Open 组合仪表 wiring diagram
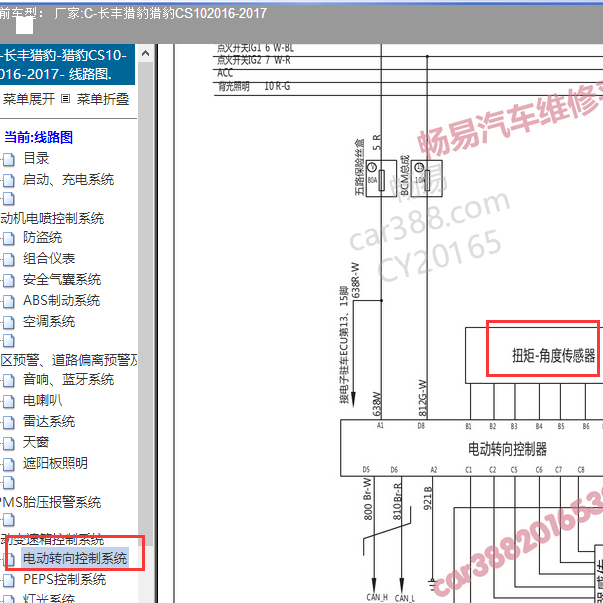 click(49, 258)
